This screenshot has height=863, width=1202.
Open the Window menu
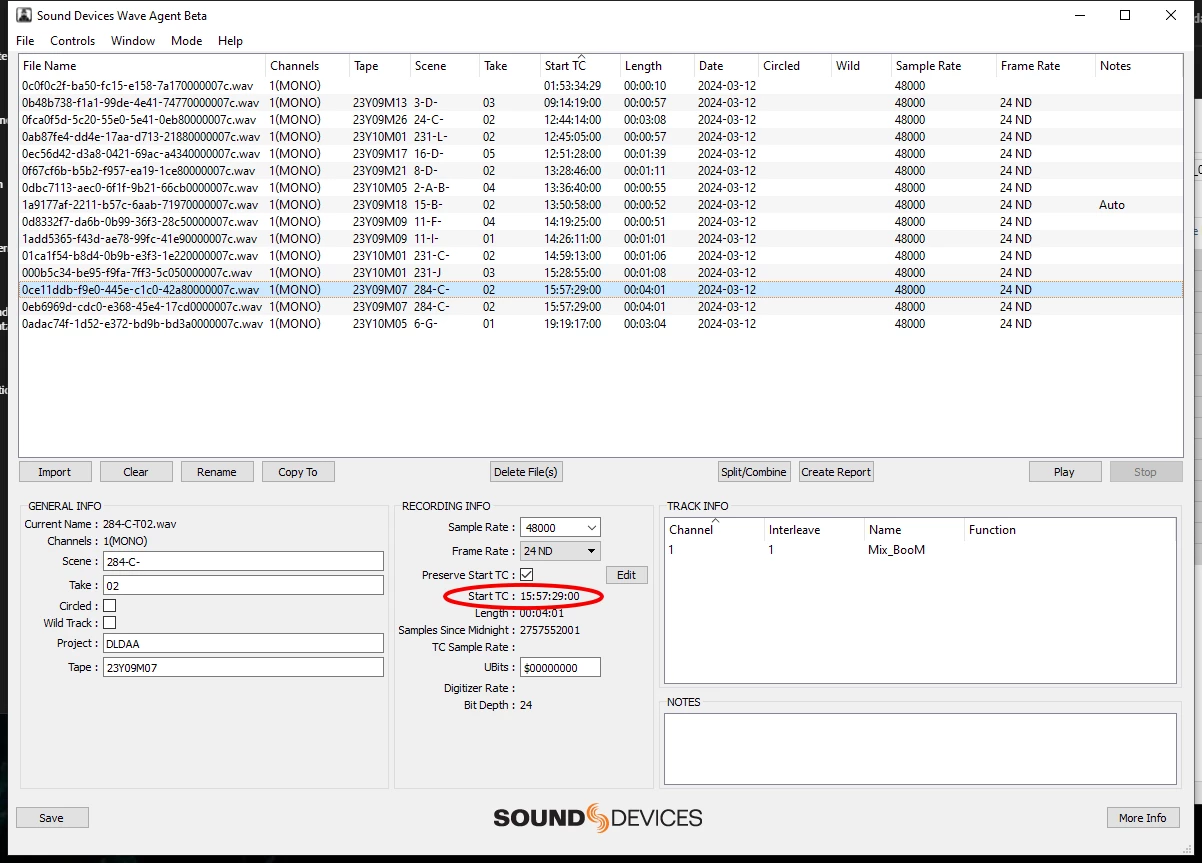(x=133, y=41)
